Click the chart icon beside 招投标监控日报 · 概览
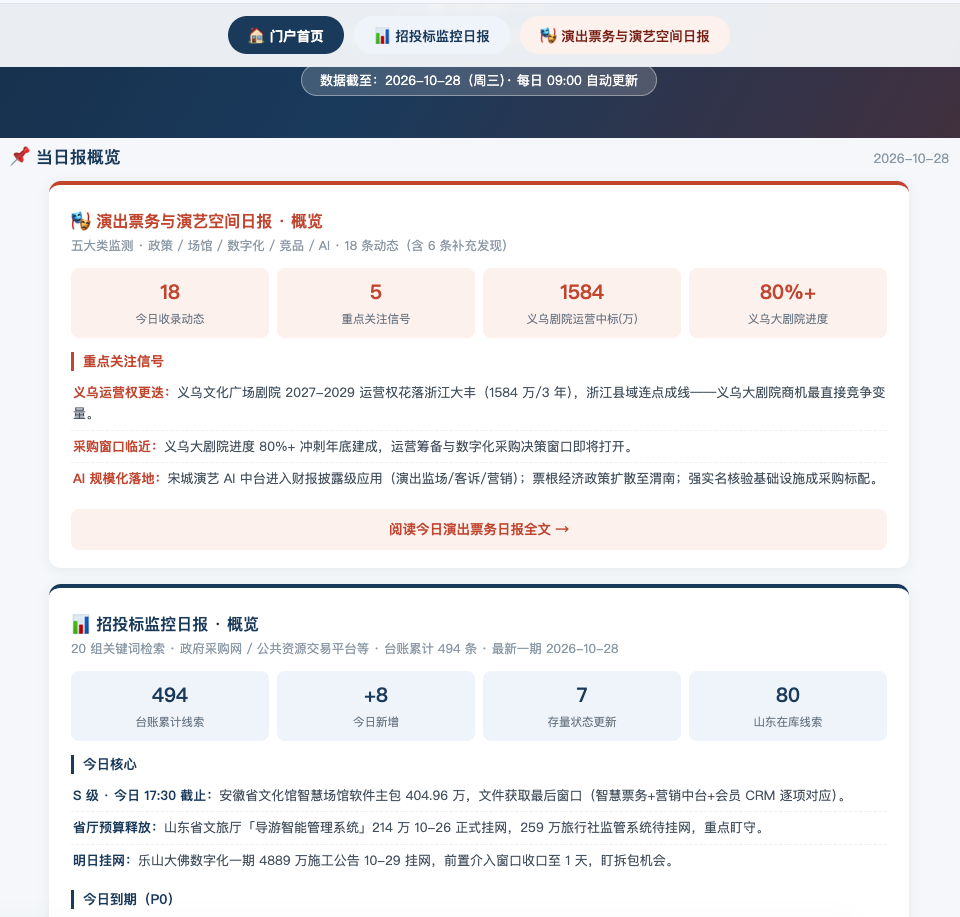960x917 pixels. point(81,624)
